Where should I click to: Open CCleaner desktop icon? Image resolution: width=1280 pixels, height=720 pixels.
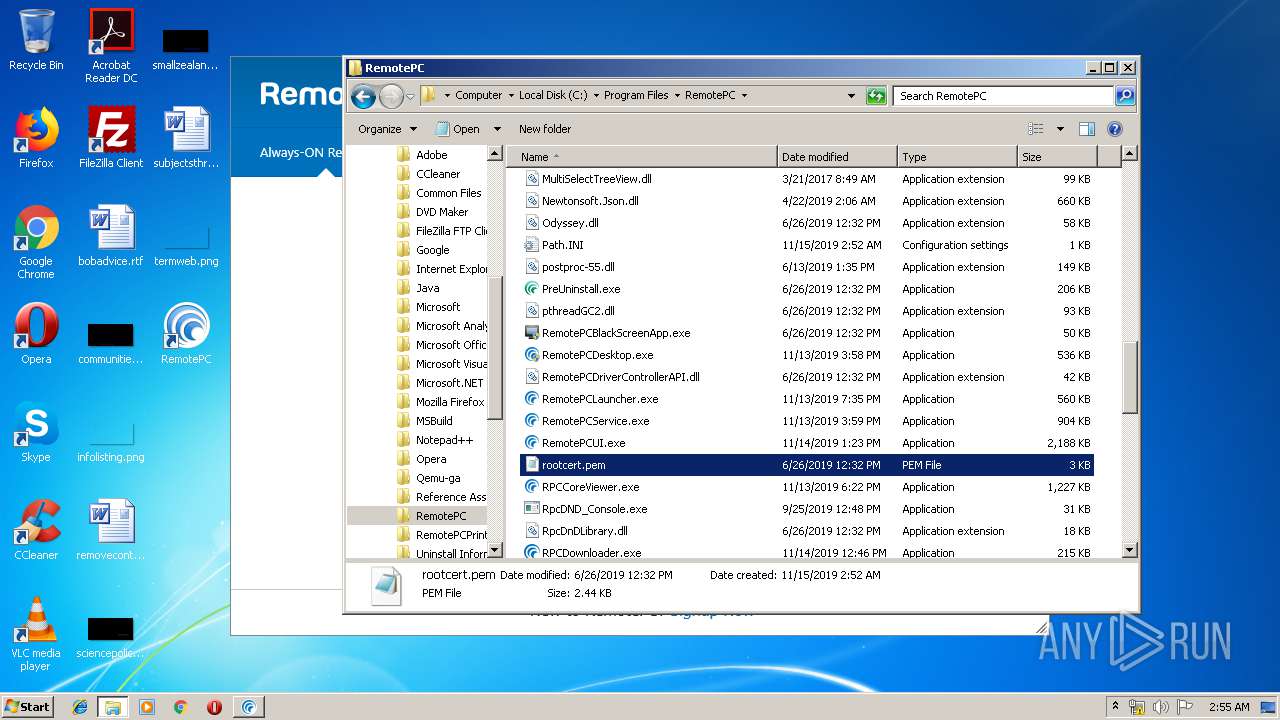pos(36,530)
